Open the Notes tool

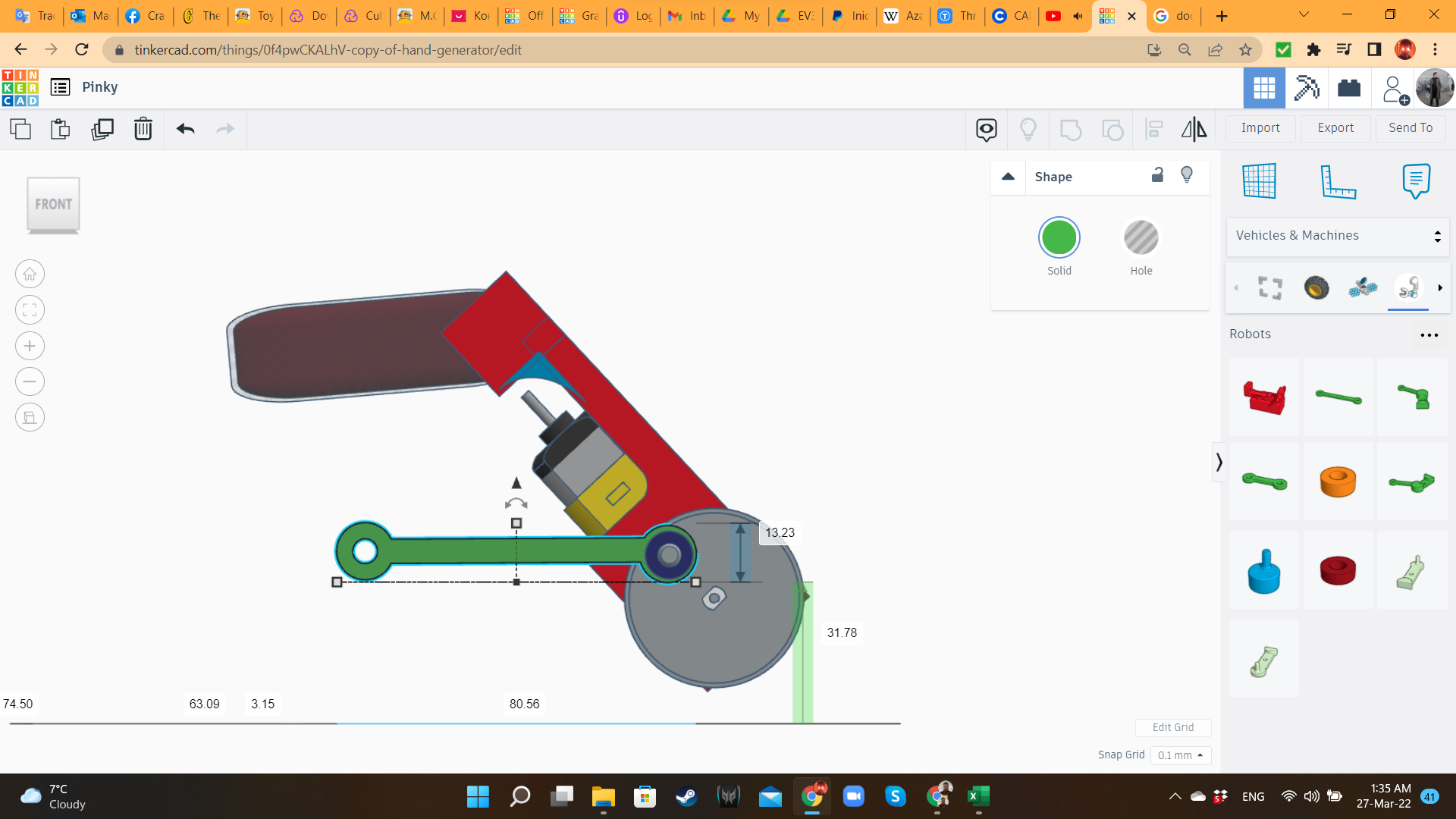tap(1416, 182)
